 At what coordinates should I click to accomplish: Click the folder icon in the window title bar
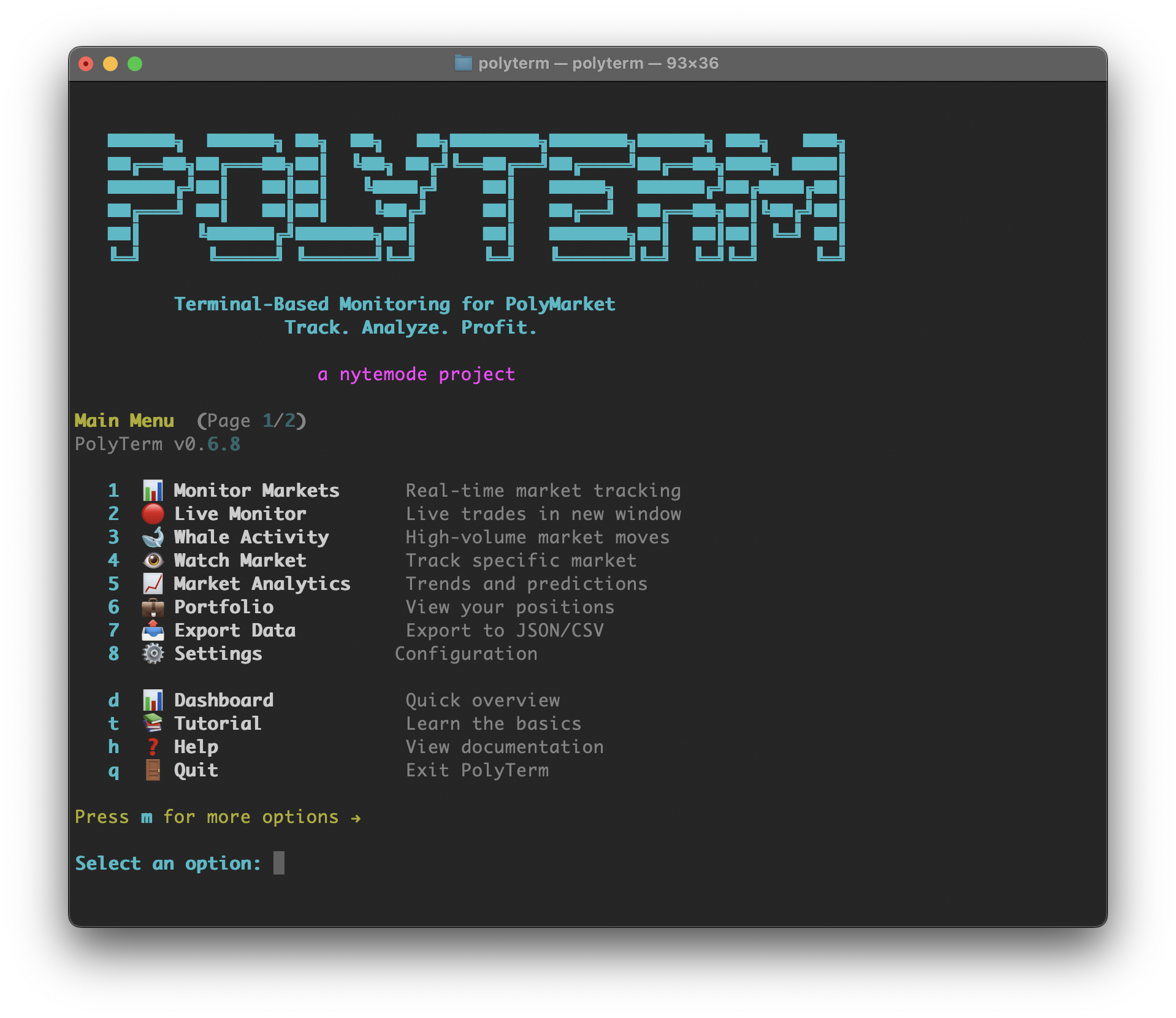coord(463,63)
